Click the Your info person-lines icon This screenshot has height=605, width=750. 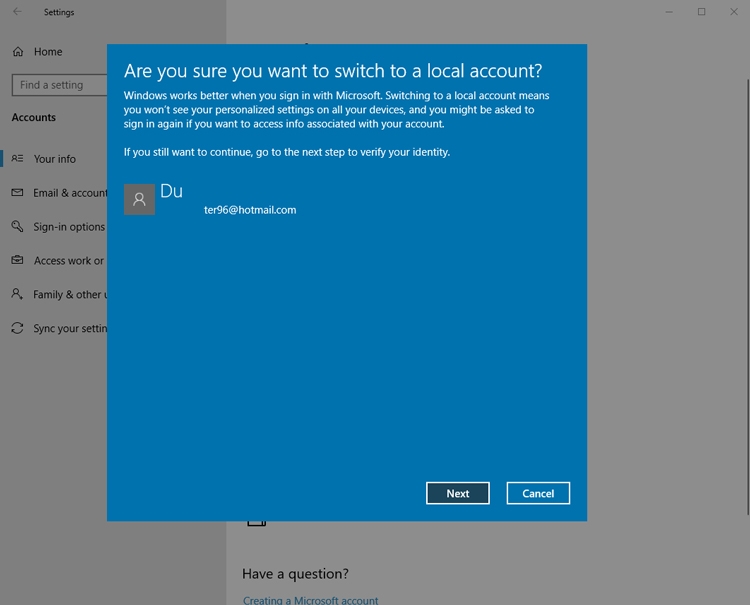point(17,158)
